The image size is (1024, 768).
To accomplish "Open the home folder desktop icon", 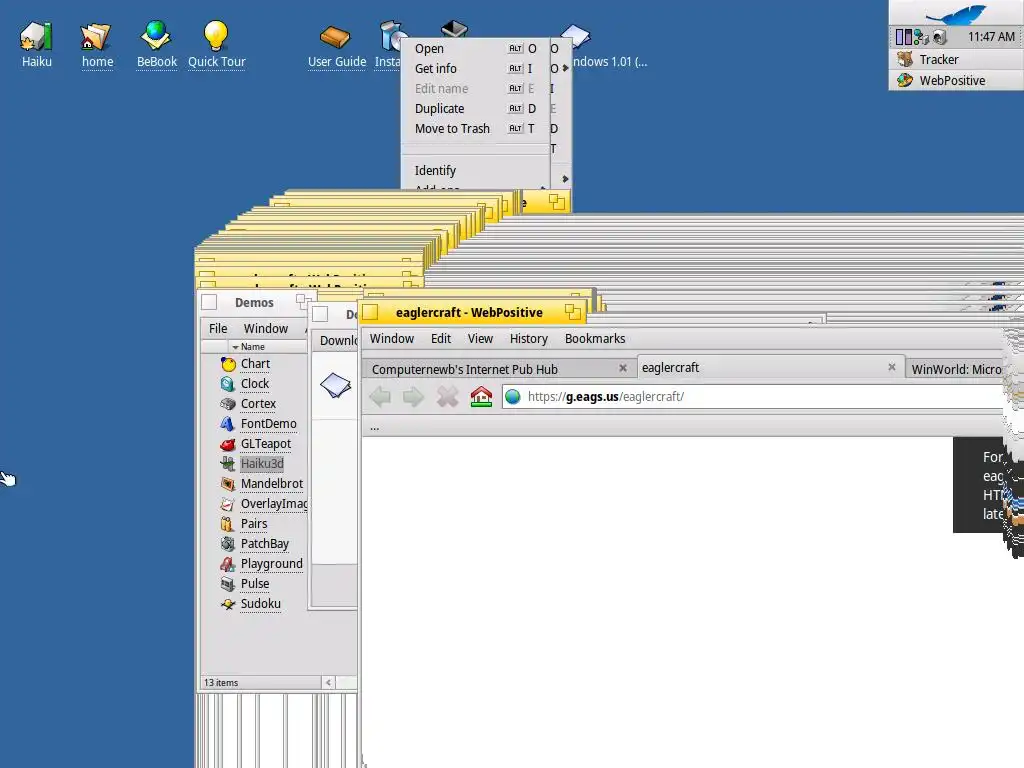I will (96, 37).
